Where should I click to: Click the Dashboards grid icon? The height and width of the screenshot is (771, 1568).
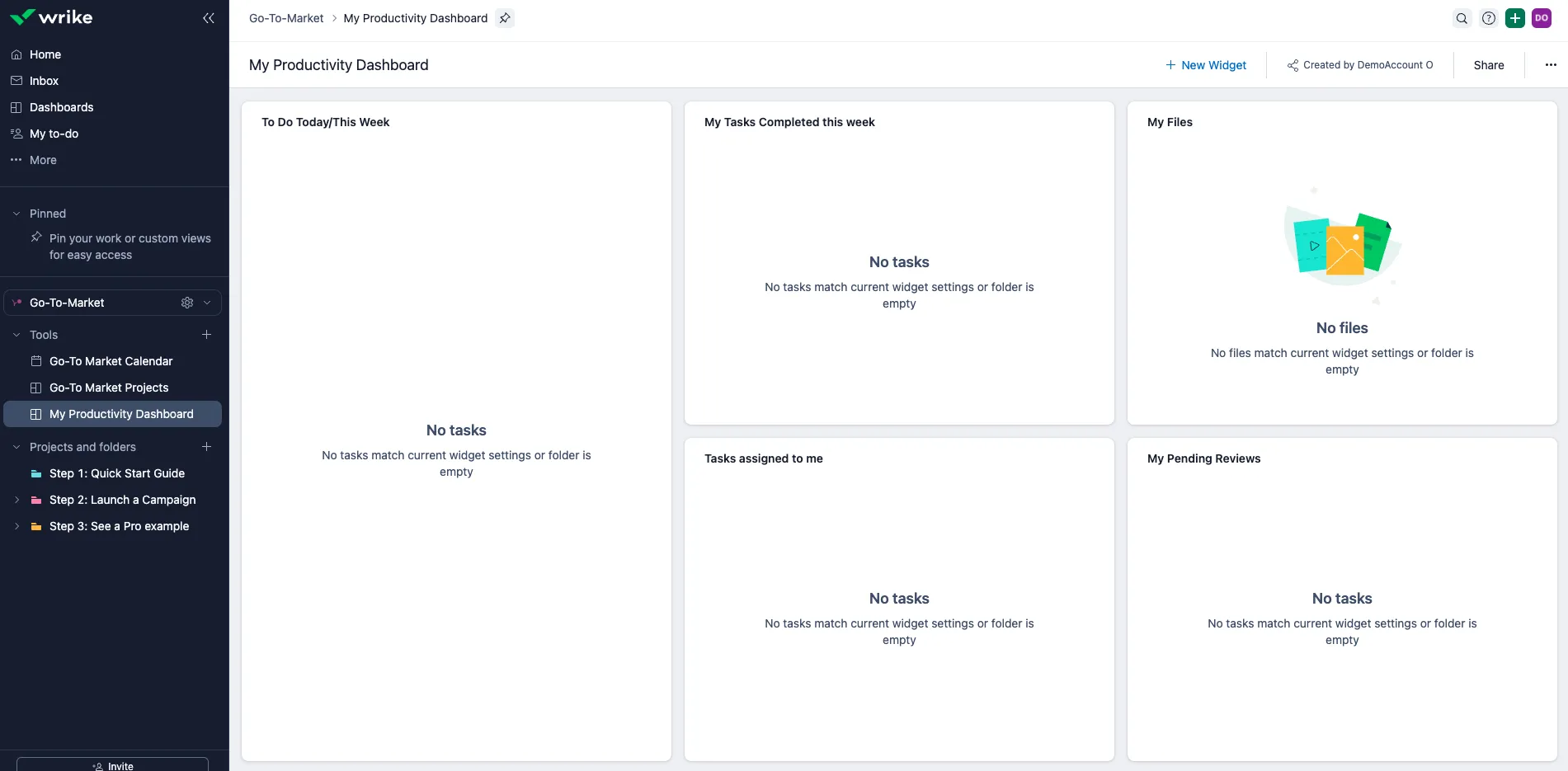(x=16, y=107)
